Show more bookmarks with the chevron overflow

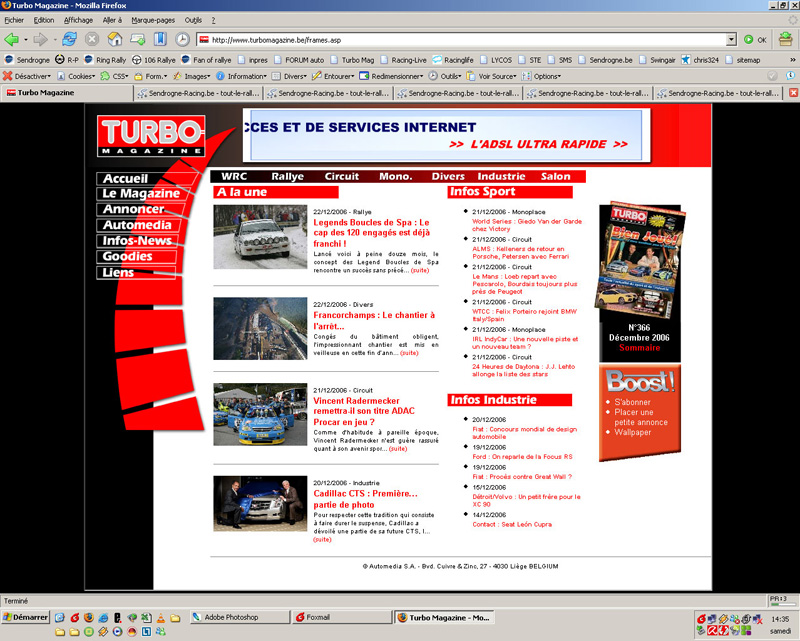792,60
